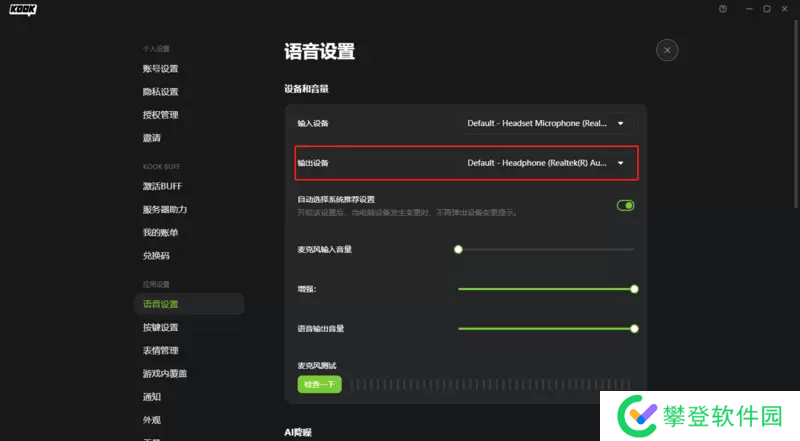Click the KOOK logo in title bar
Screen dimensions: 800x441
click(23, 11)
